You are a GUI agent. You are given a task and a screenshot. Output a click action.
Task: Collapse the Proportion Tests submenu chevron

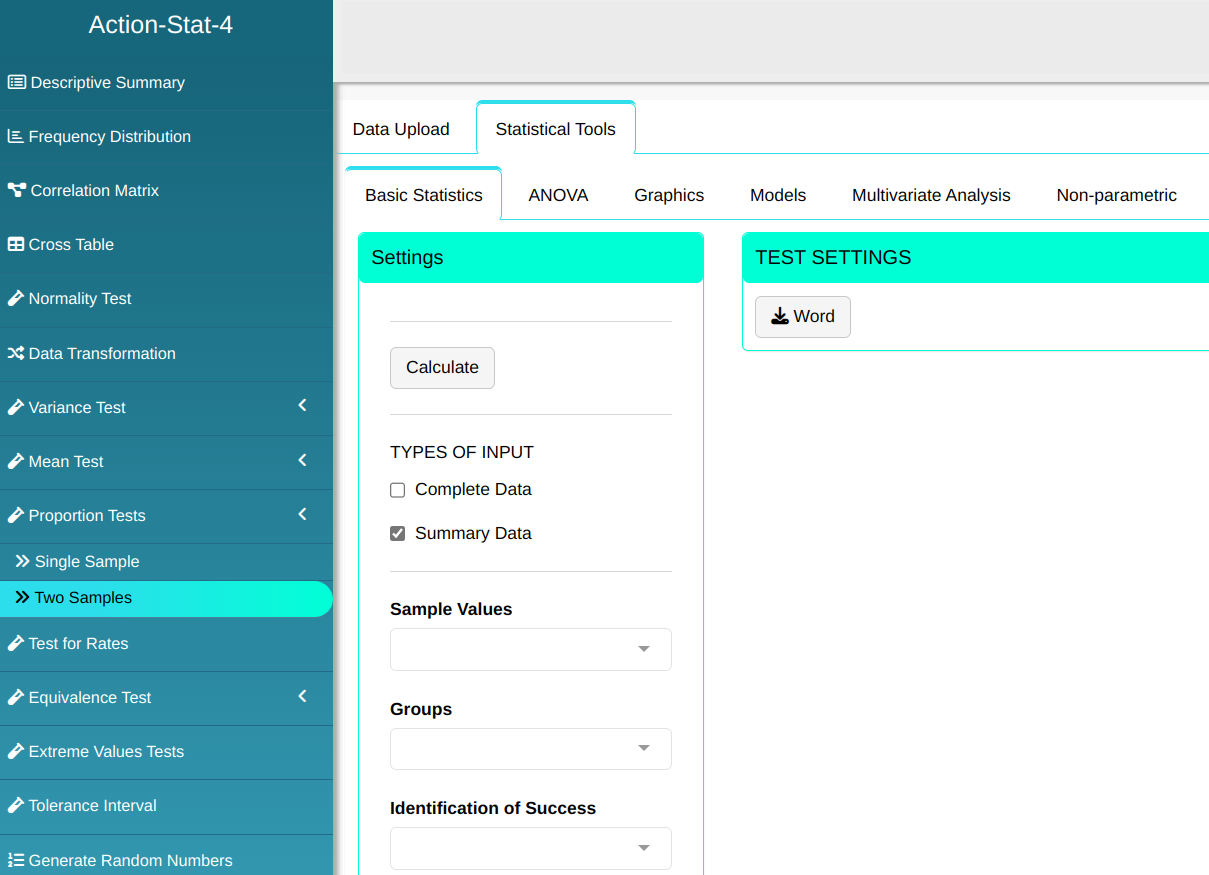tap(303, 514)
